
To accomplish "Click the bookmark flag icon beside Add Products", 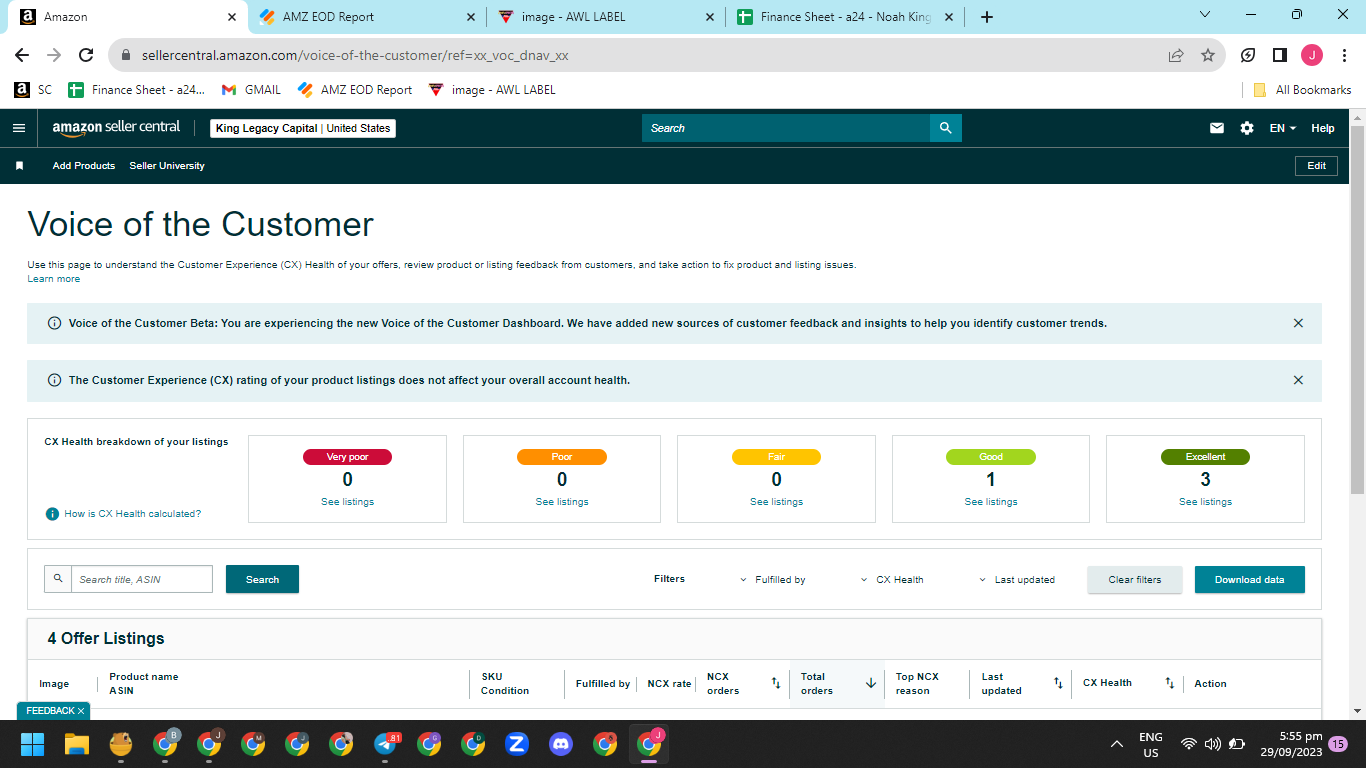I will point(19,166).
